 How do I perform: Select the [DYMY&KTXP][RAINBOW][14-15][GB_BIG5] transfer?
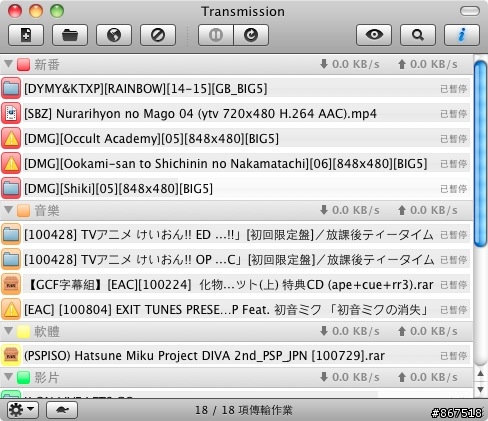tap(235, 88)
